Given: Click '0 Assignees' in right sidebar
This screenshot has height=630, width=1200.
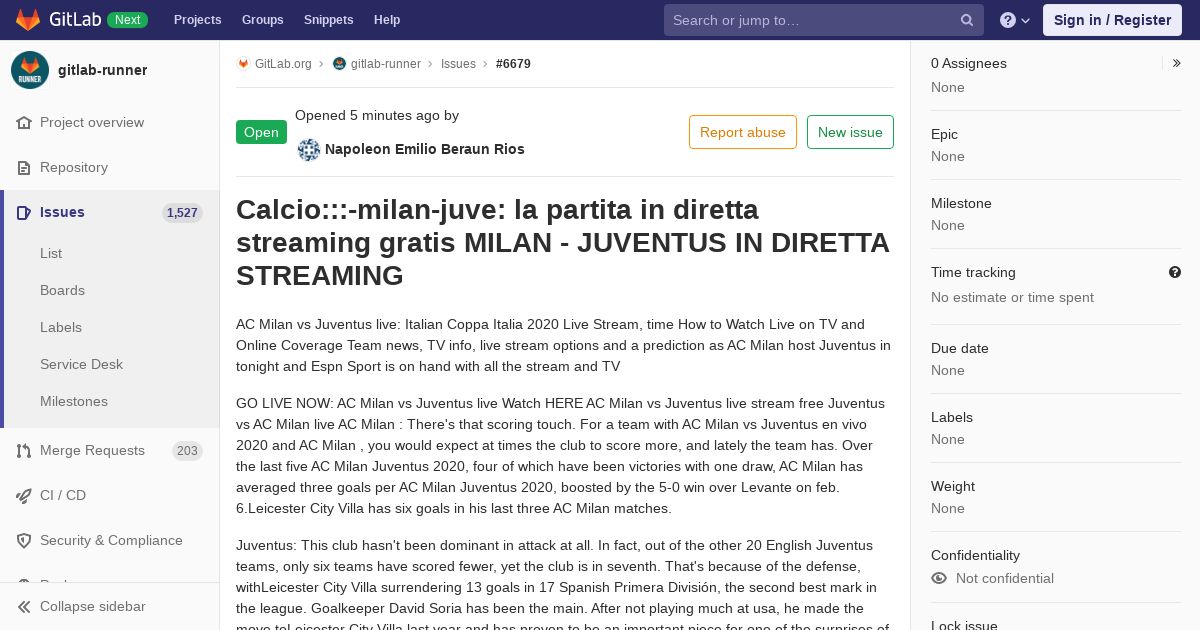Looking at the screenshot, I should click(969, 63).
